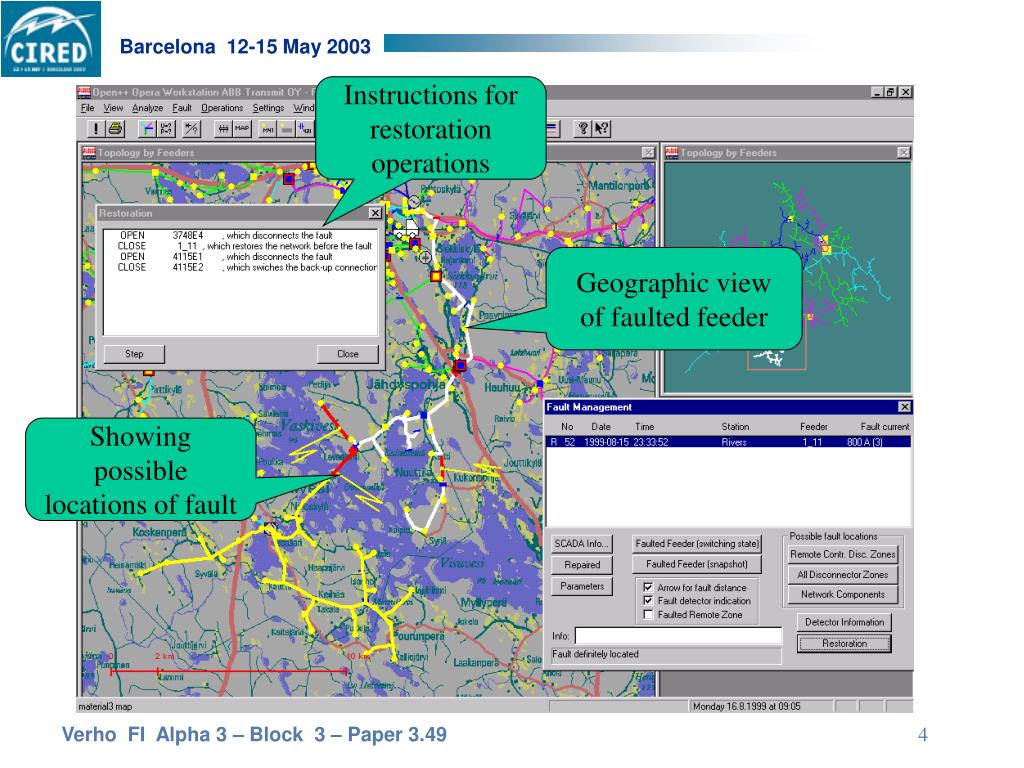Open the View menu
The image size is (1024, 768).
(x=113, y=108)
